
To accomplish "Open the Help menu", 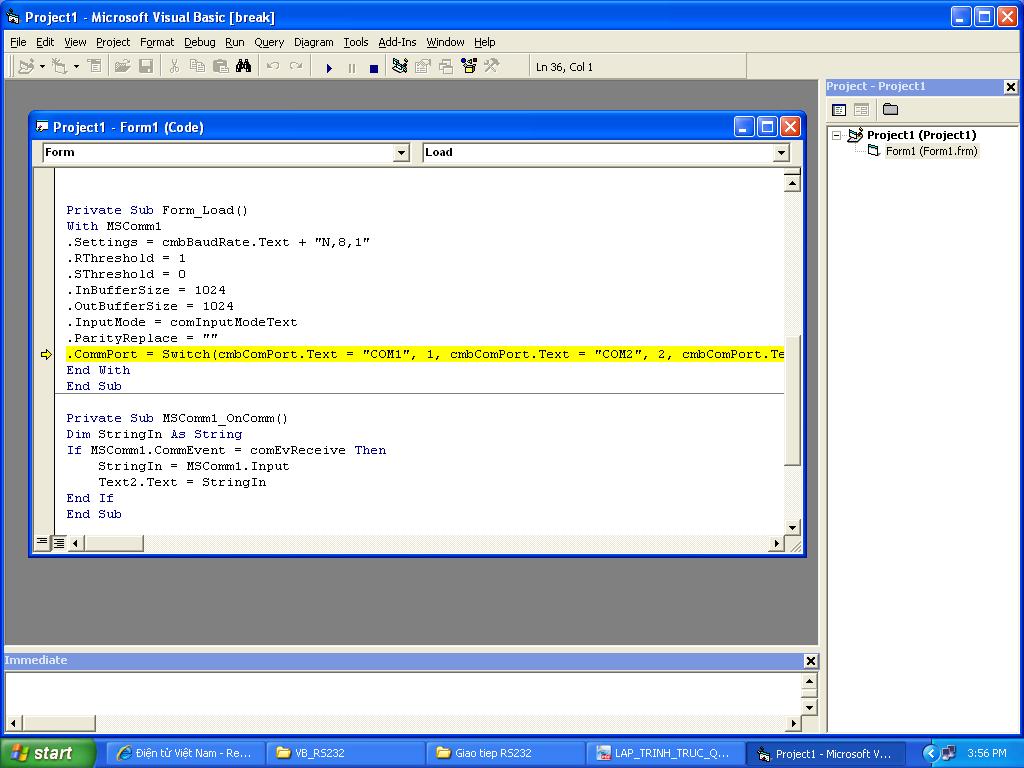I will click(x=485, y=42).
